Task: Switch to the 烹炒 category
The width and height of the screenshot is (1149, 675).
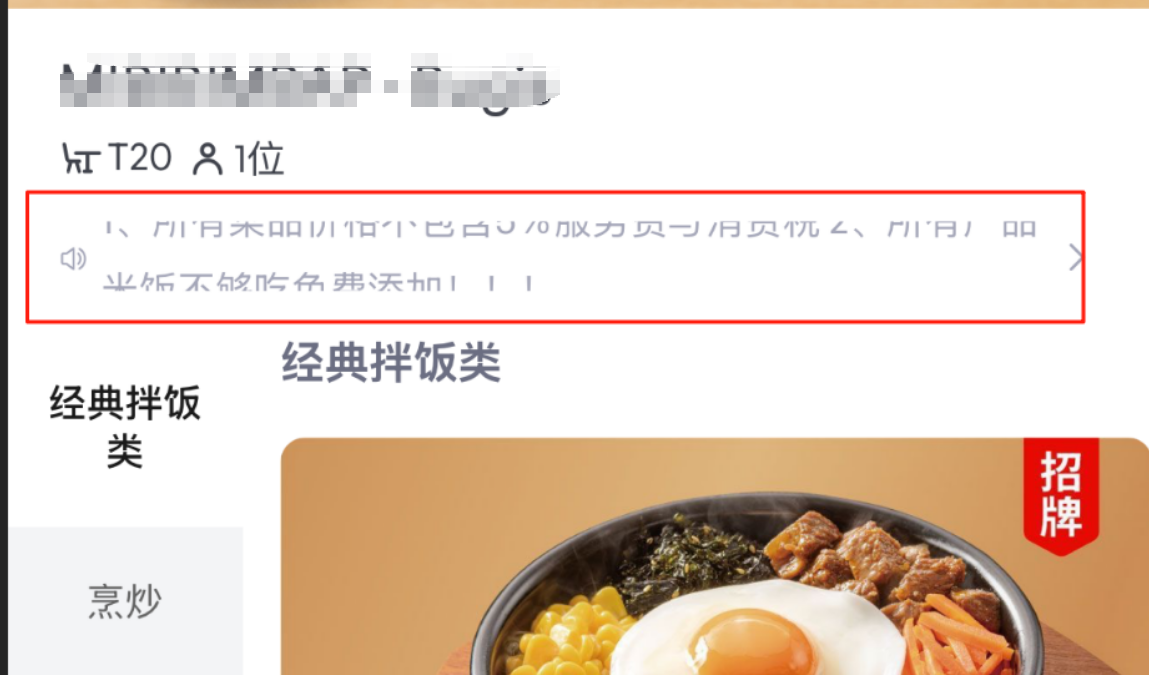Action: click(x=125, y=601)
